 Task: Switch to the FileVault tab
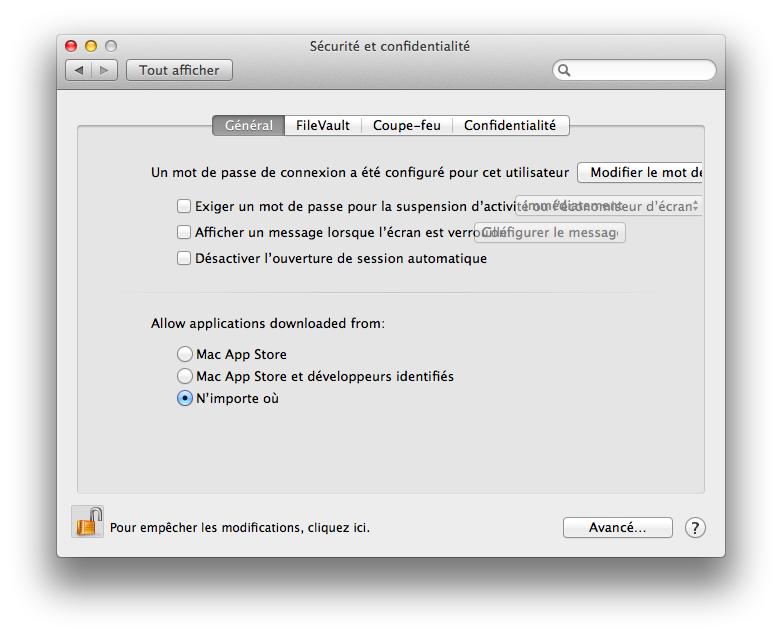(322, 125)
